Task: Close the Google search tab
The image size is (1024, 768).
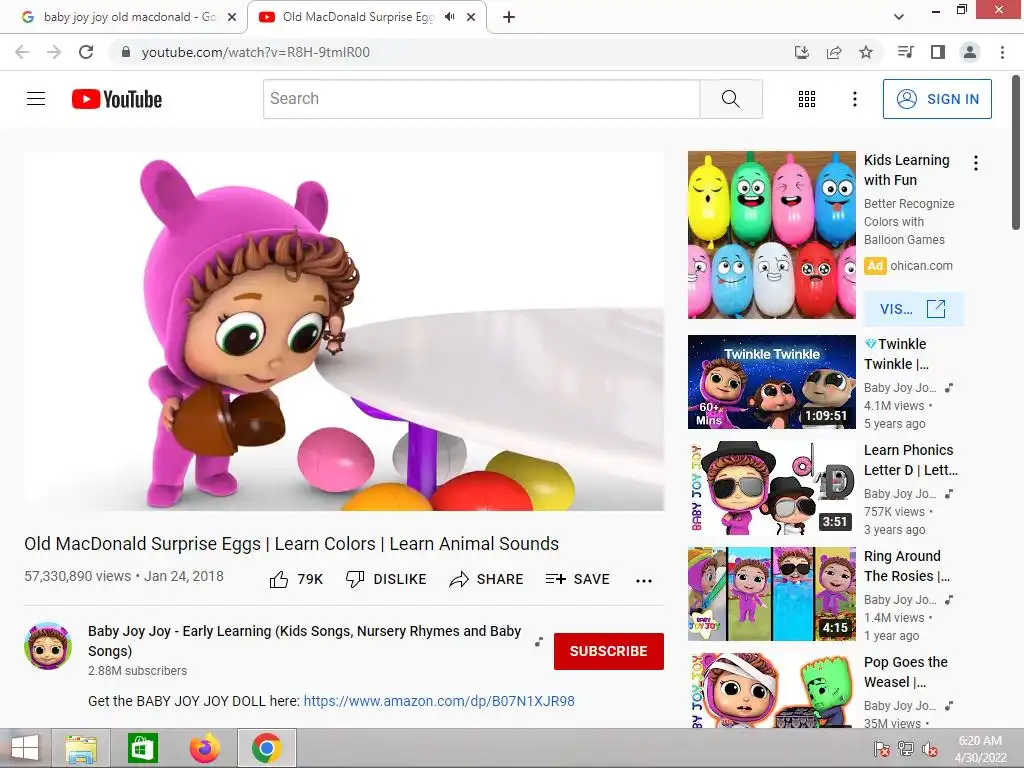Action: click(232, 18)
